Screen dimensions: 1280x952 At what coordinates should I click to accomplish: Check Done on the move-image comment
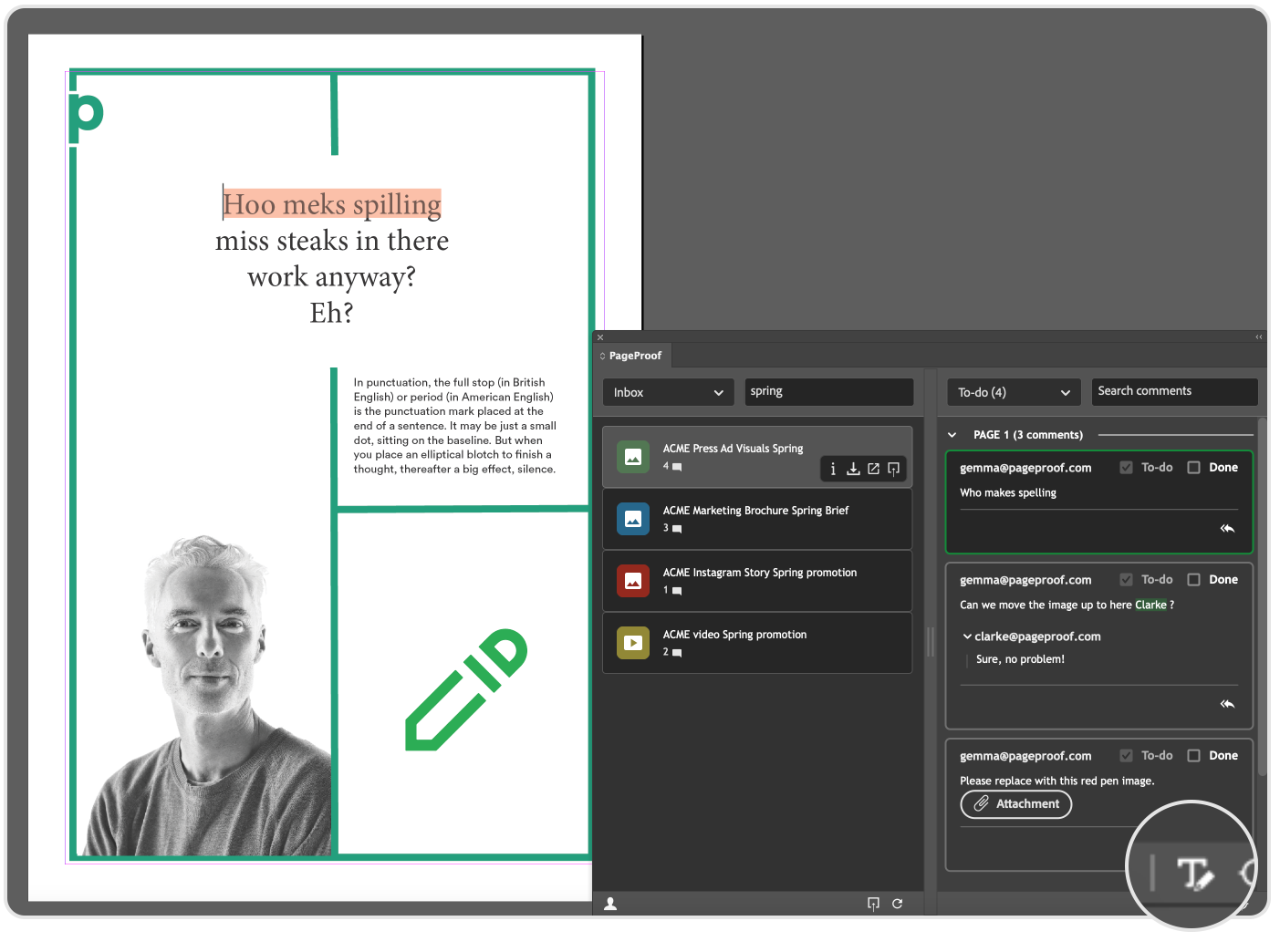pyautogui.click(x=1194, y=579)
